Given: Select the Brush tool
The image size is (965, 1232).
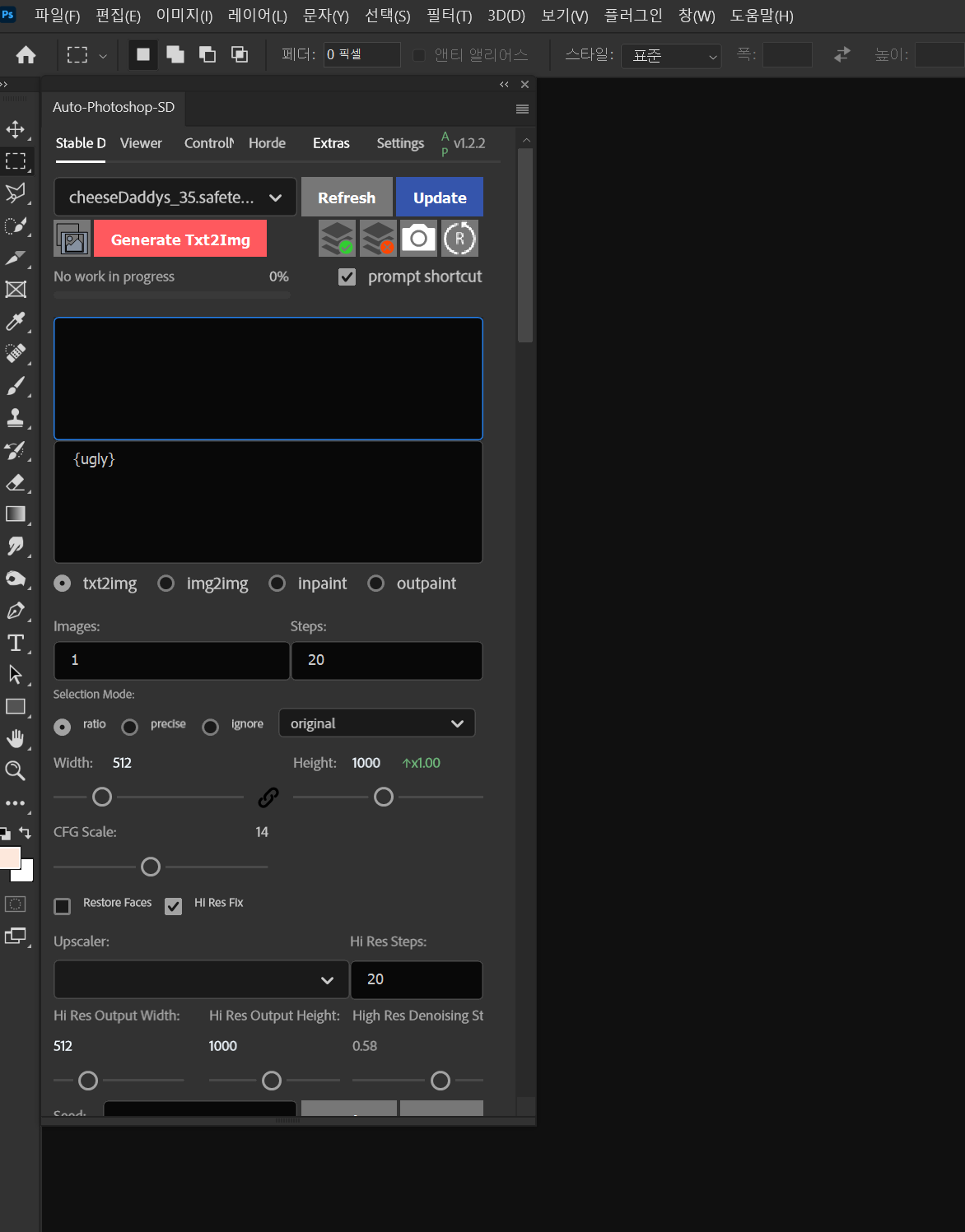Looking at the screenshot, I should 15,386.
